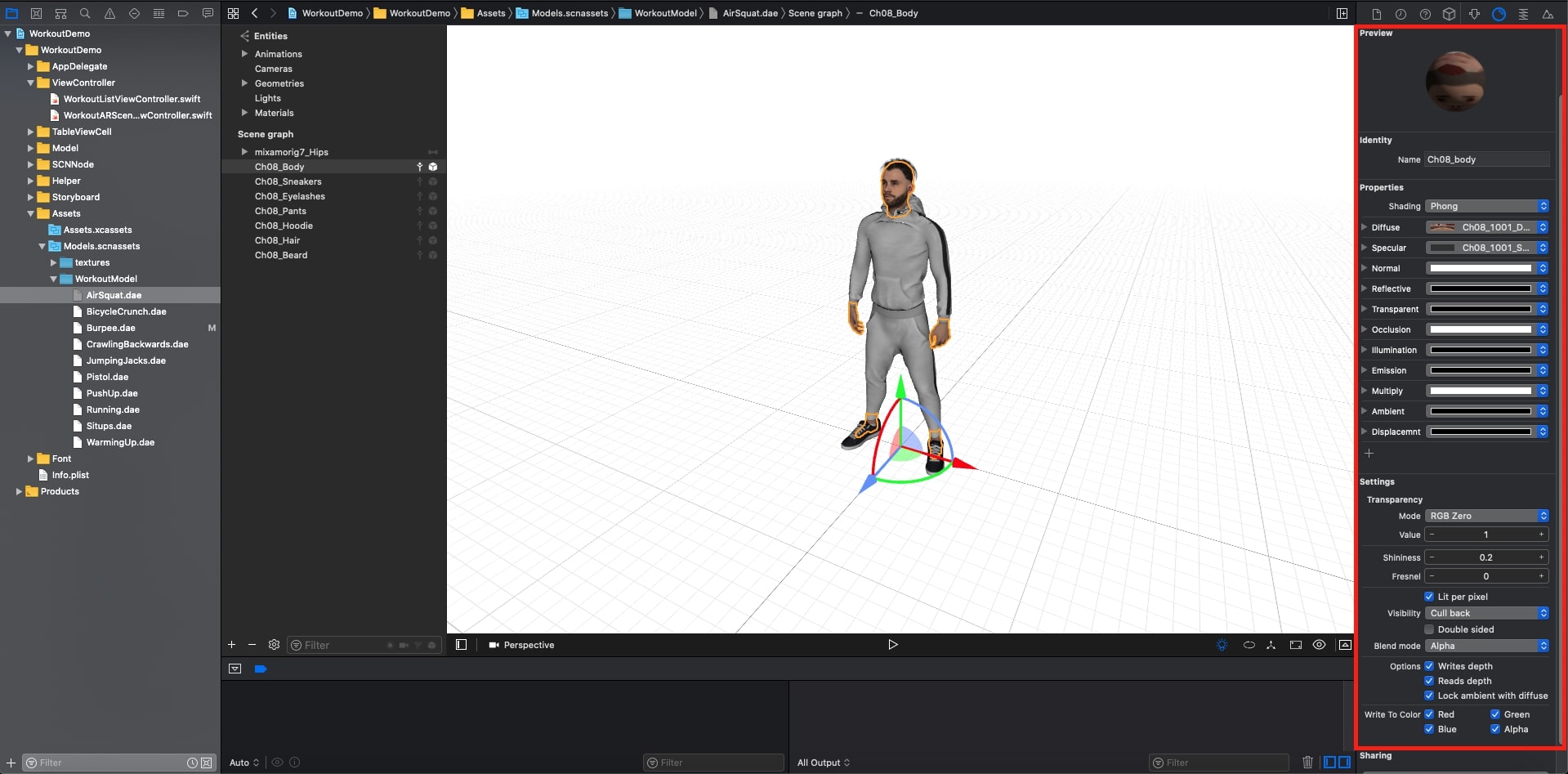
Task: Select Burpee.dae in the navigator
Action: click(110, 328)
